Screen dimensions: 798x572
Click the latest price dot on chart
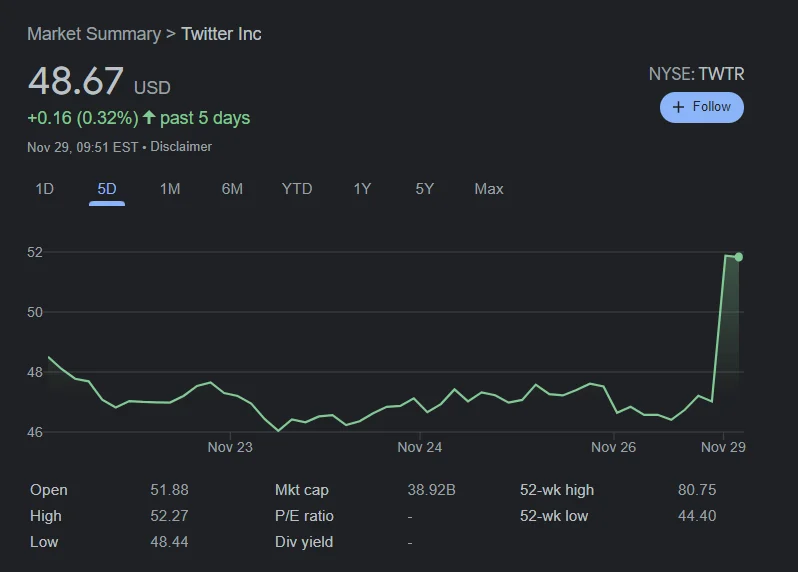[x=738, y=258]
